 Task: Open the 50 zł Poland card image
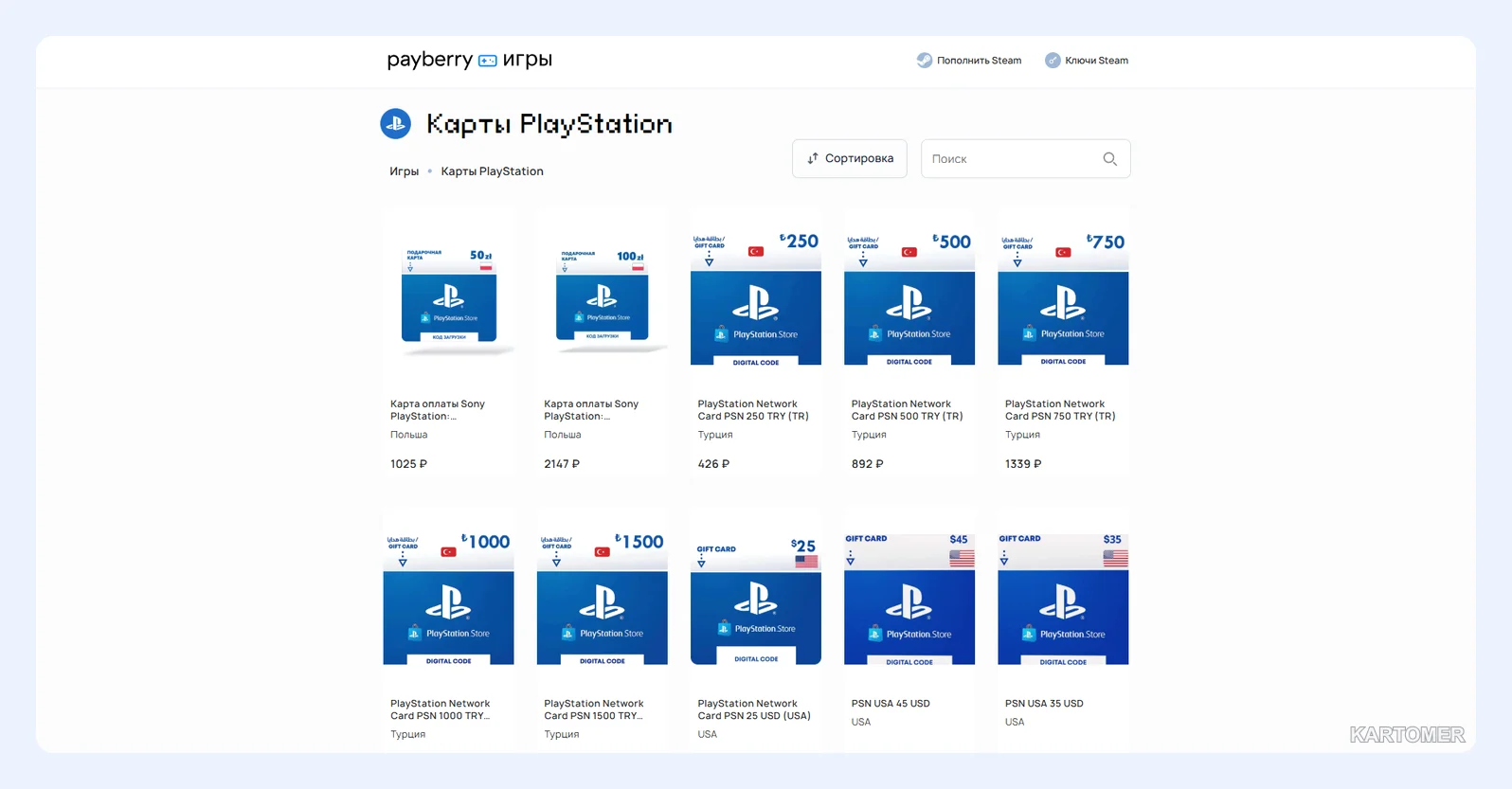pos(449,301)
